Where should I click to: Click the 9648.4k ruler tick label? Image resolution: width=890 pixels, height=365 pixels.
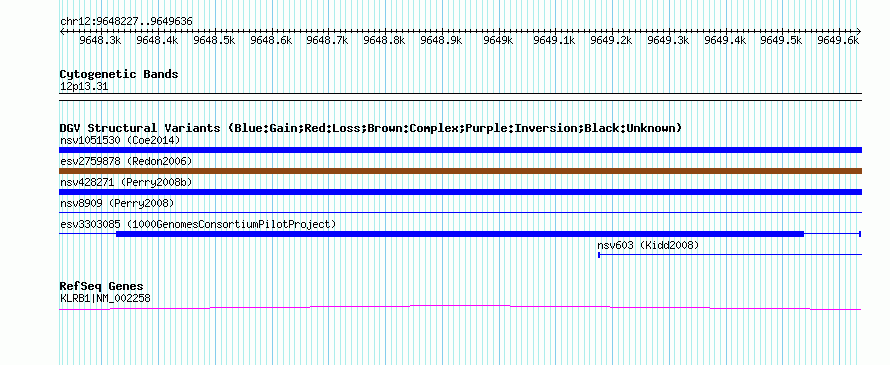(157, 41)
